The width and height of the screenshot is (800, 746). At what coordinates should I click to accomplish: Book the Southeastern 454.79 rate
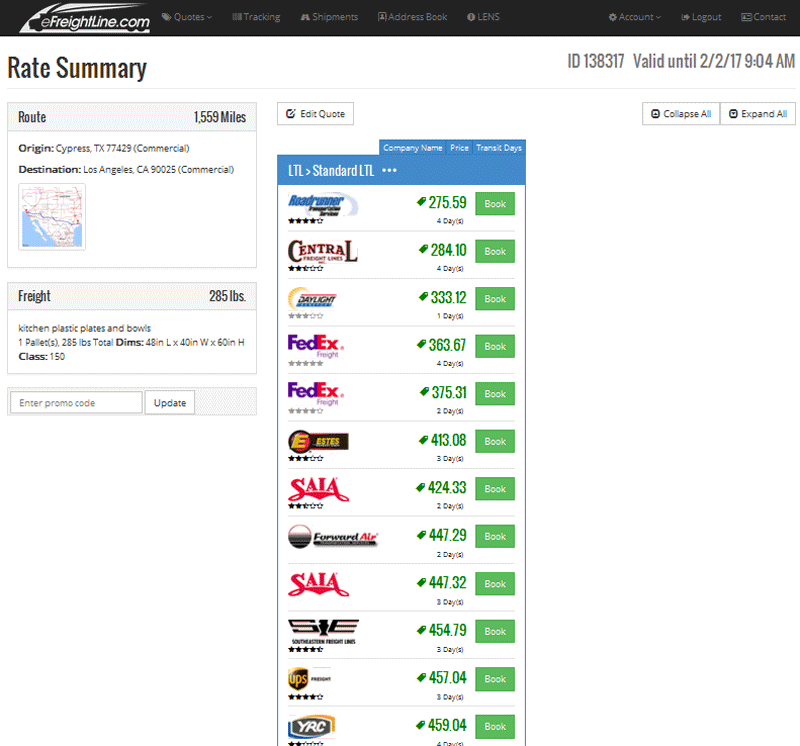point(495,631)
